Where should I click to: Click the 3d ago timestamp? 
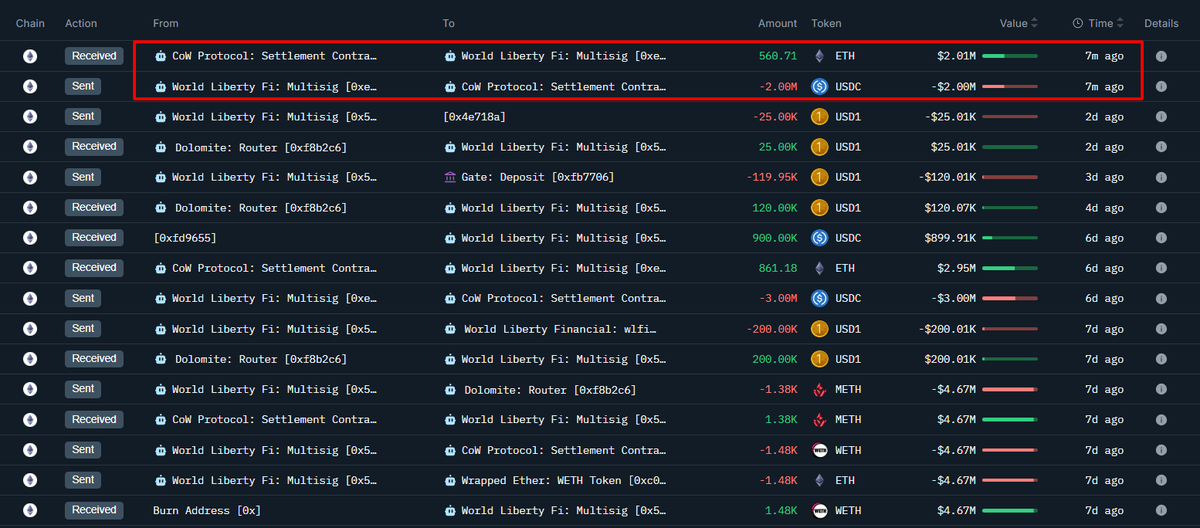coord(1104,177)
